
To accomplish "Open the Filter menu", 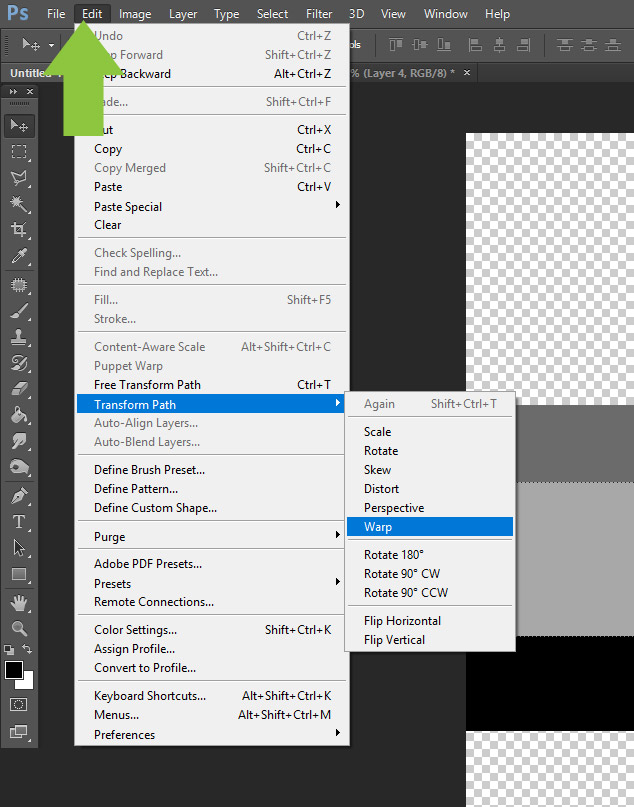I will point(319,14).
